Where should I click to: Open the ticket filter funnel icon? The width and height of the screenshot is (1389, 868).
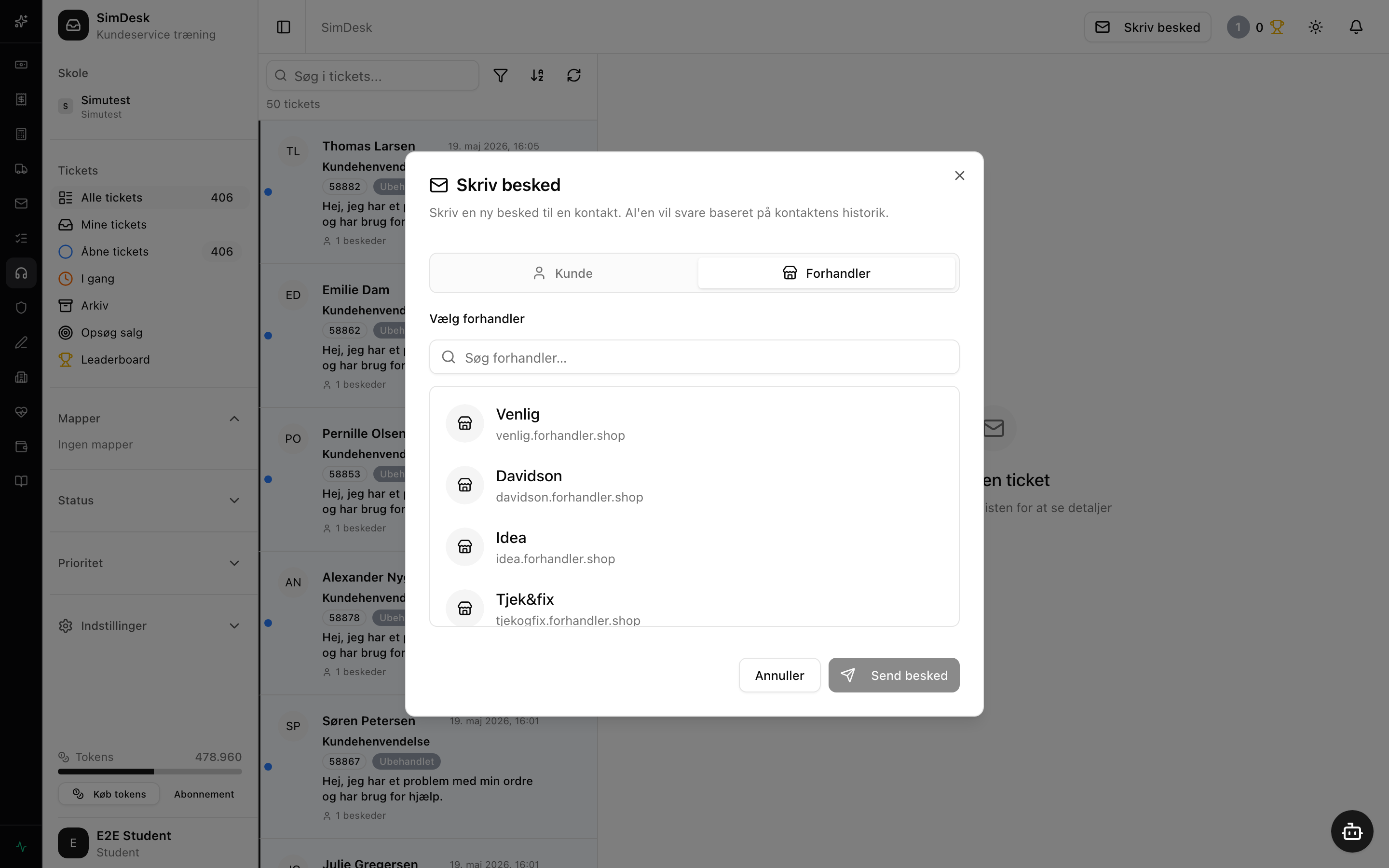point(501,75)
